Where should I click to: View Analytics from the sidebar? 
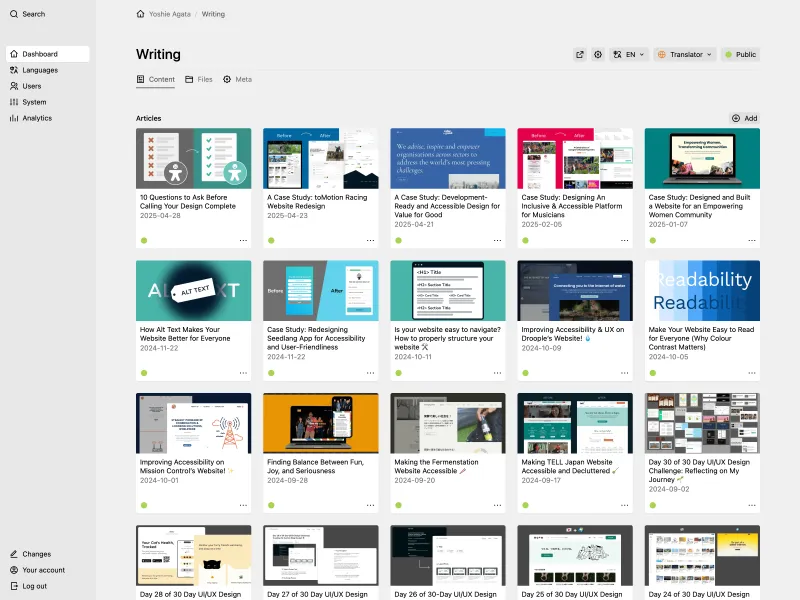pyautogui.click(x=37, y=118)
